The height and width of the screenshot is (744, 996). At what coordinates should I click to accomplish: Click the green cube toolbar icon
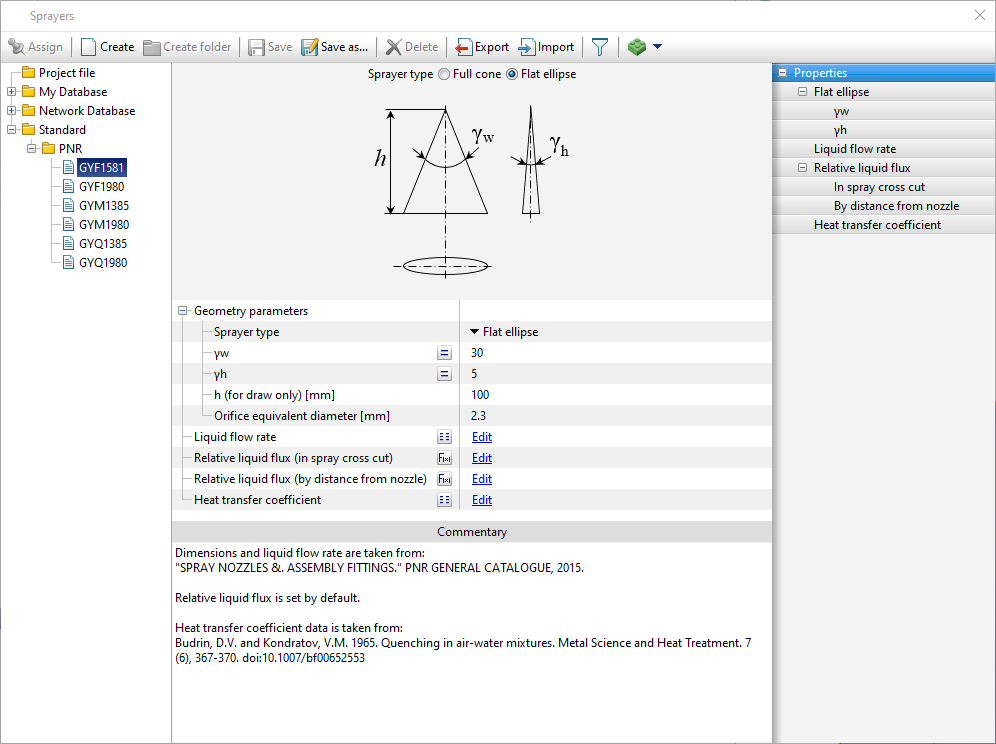pyautogui.click(x=637, y=47)
